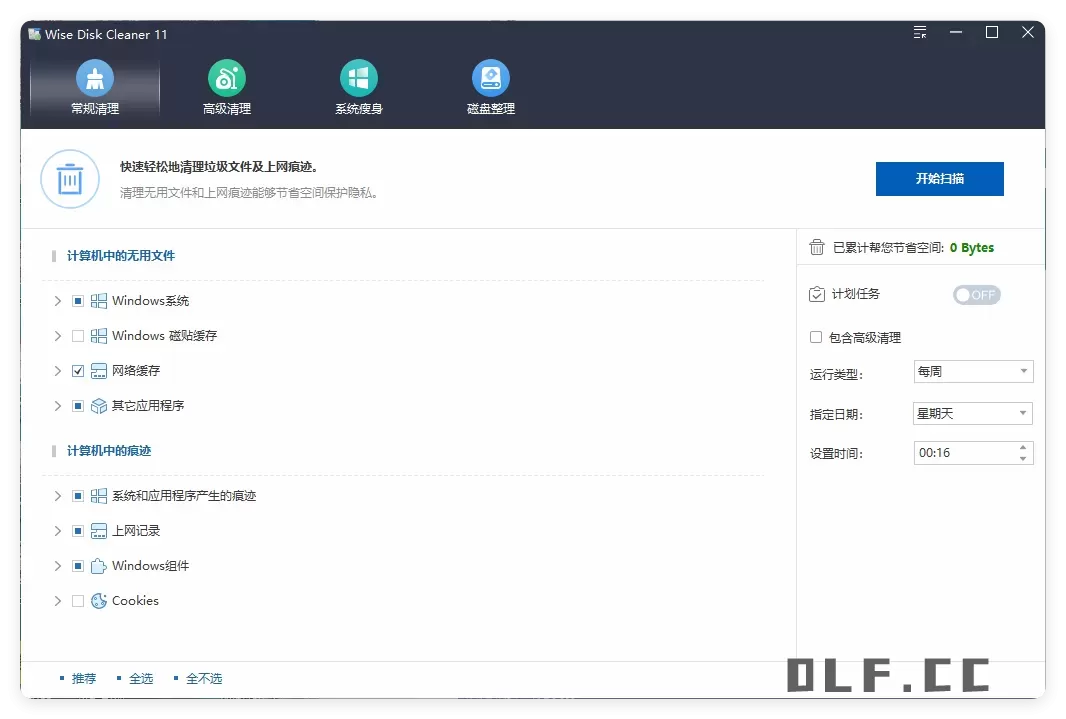Switch to 高级清理 (Advanced Cleaner) via its icon
1066x719 pixels.
click(225, 76)
